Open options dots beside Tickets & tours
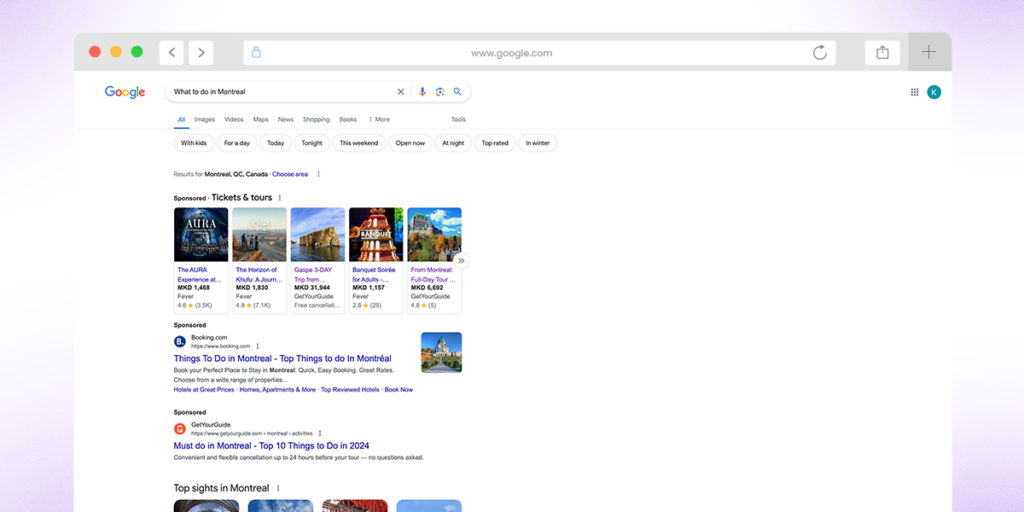Viewport: 1024px width, 512px height. coord(280,198)
